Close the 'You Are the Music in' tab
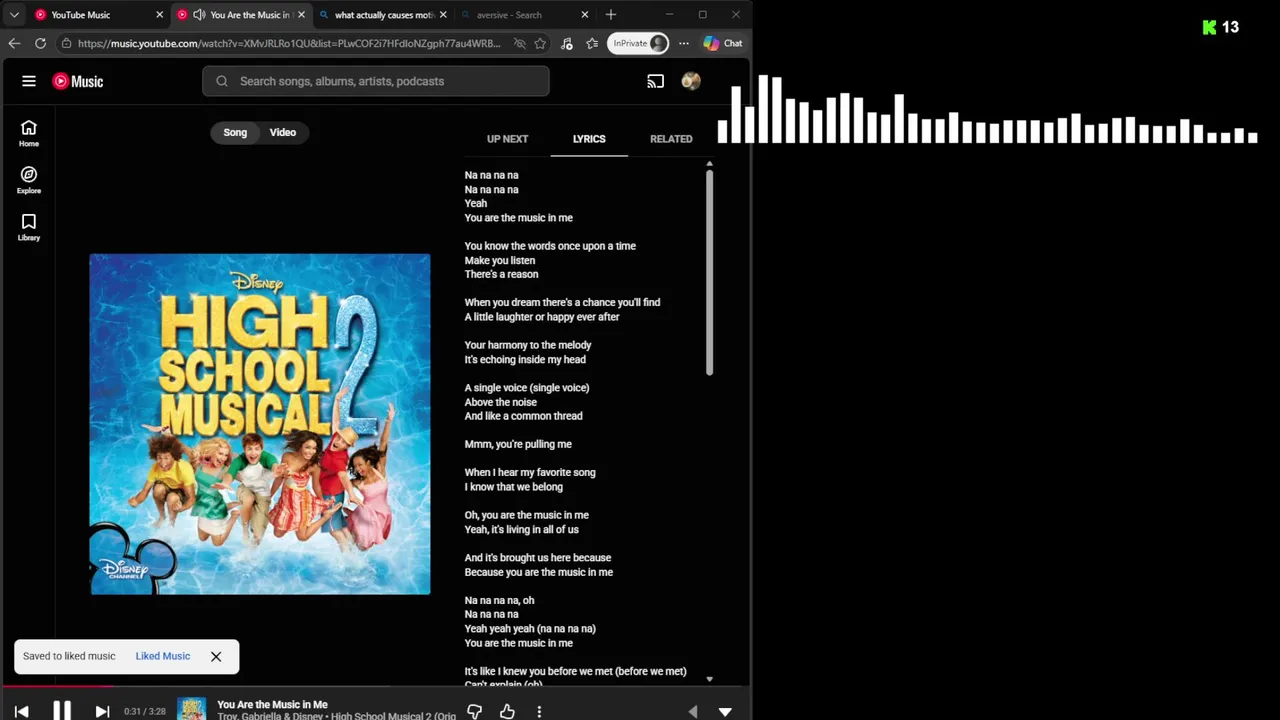This screenshot has height=720, width=1280. (x=301, y=15)
